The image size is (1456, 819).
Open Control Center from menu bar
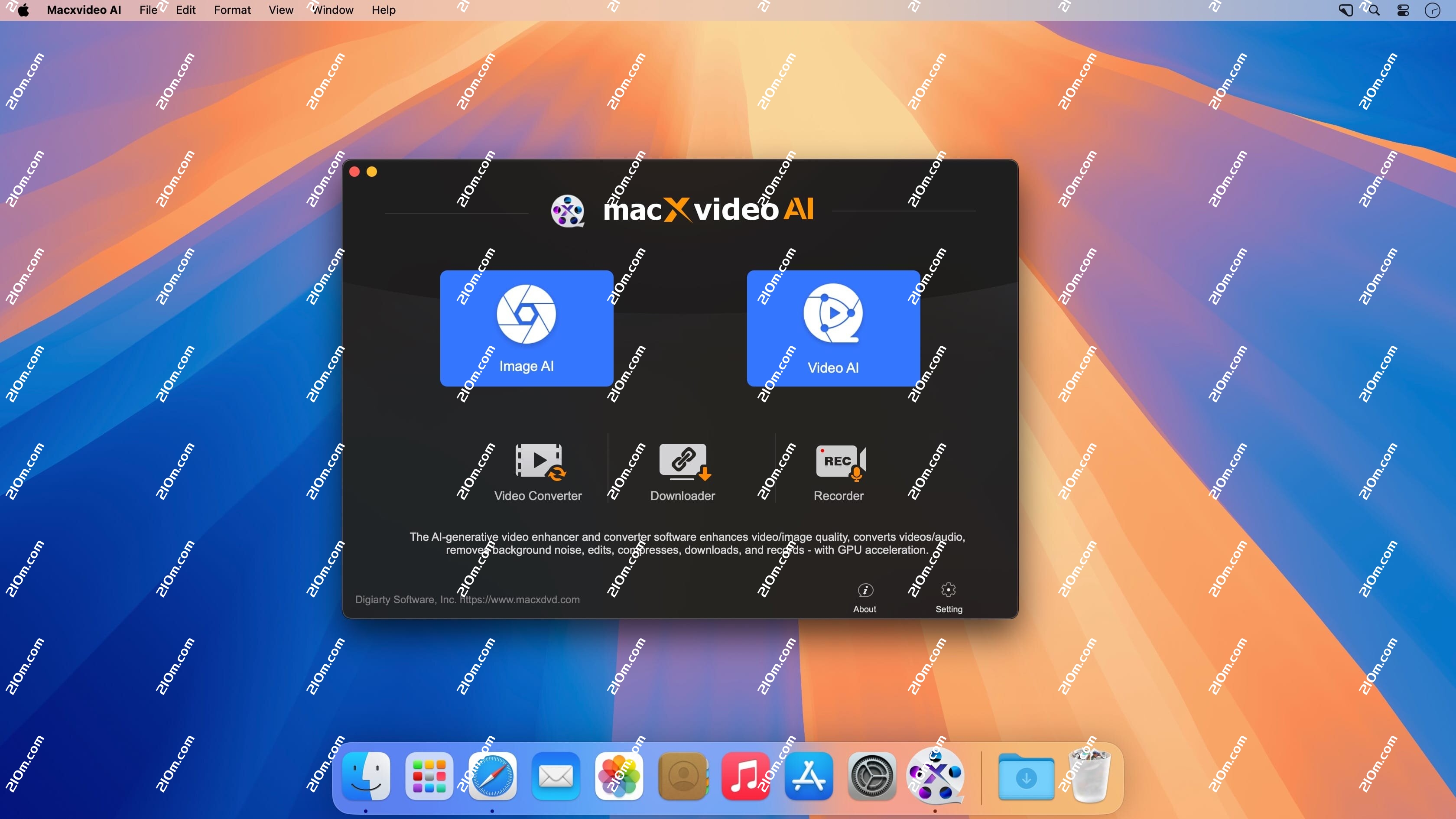1402,10
